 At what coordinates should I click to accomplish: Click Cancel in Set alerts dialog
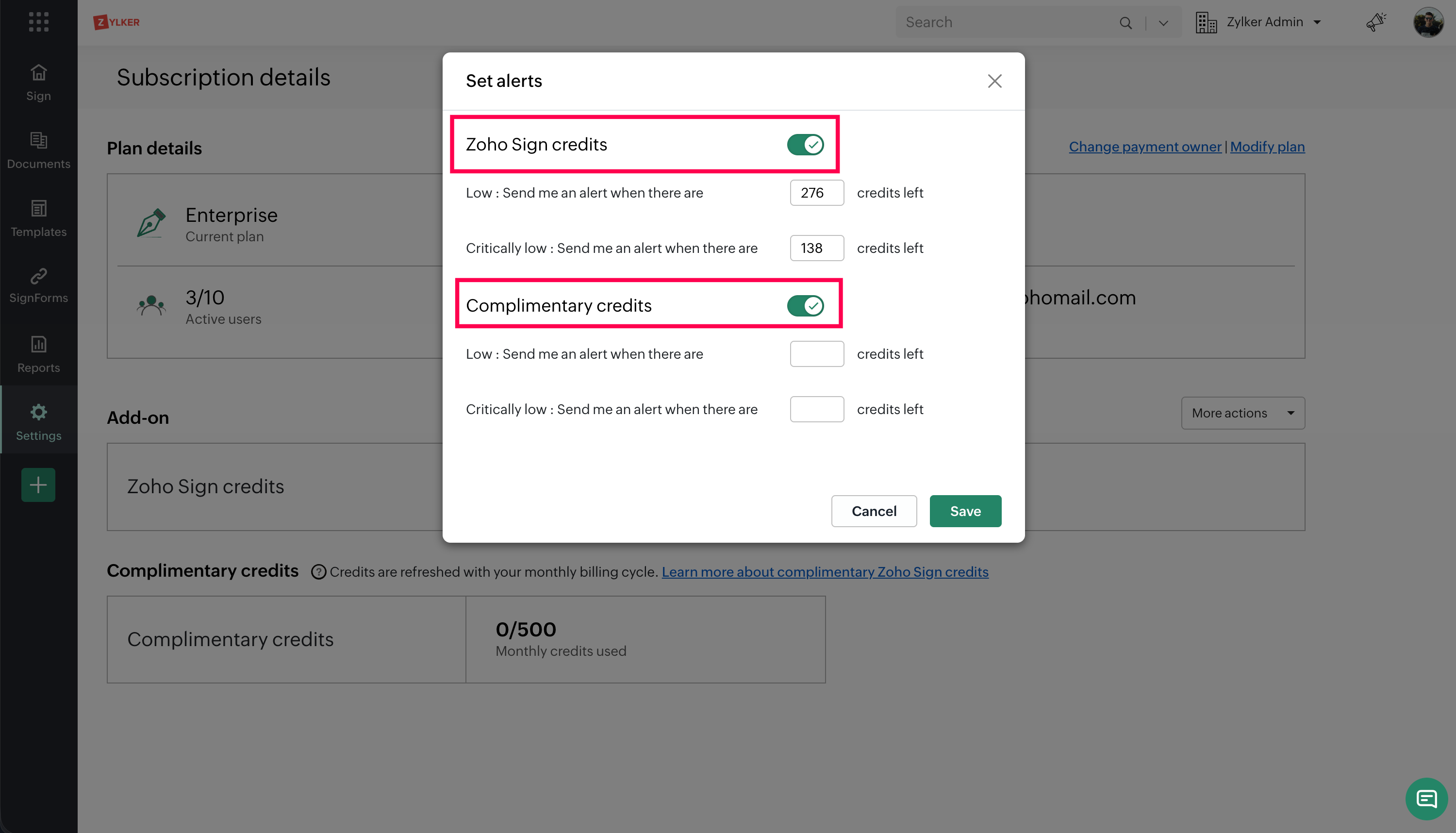873,511
